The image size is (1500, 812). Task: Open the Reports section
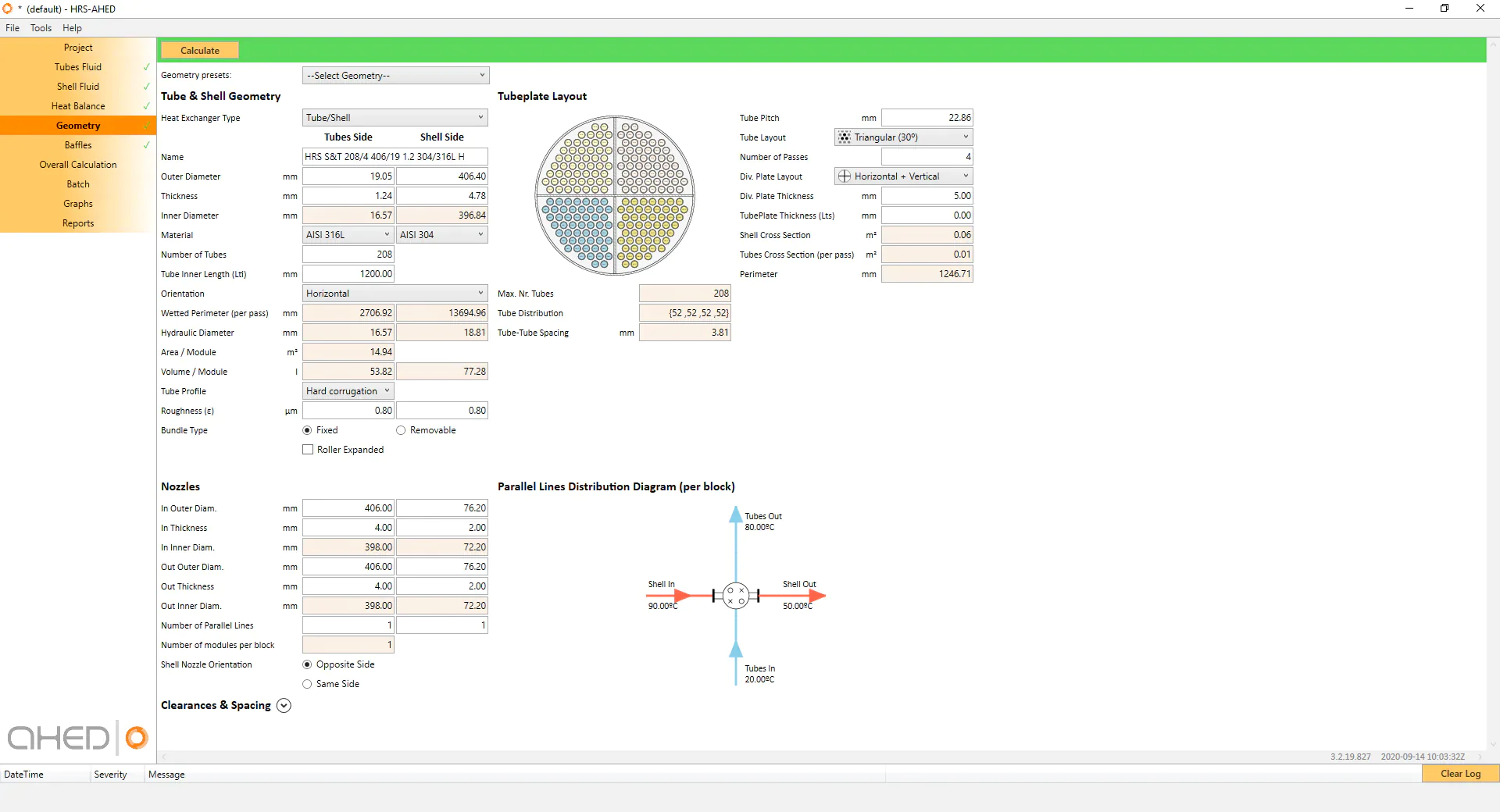[x=78, y=223]
